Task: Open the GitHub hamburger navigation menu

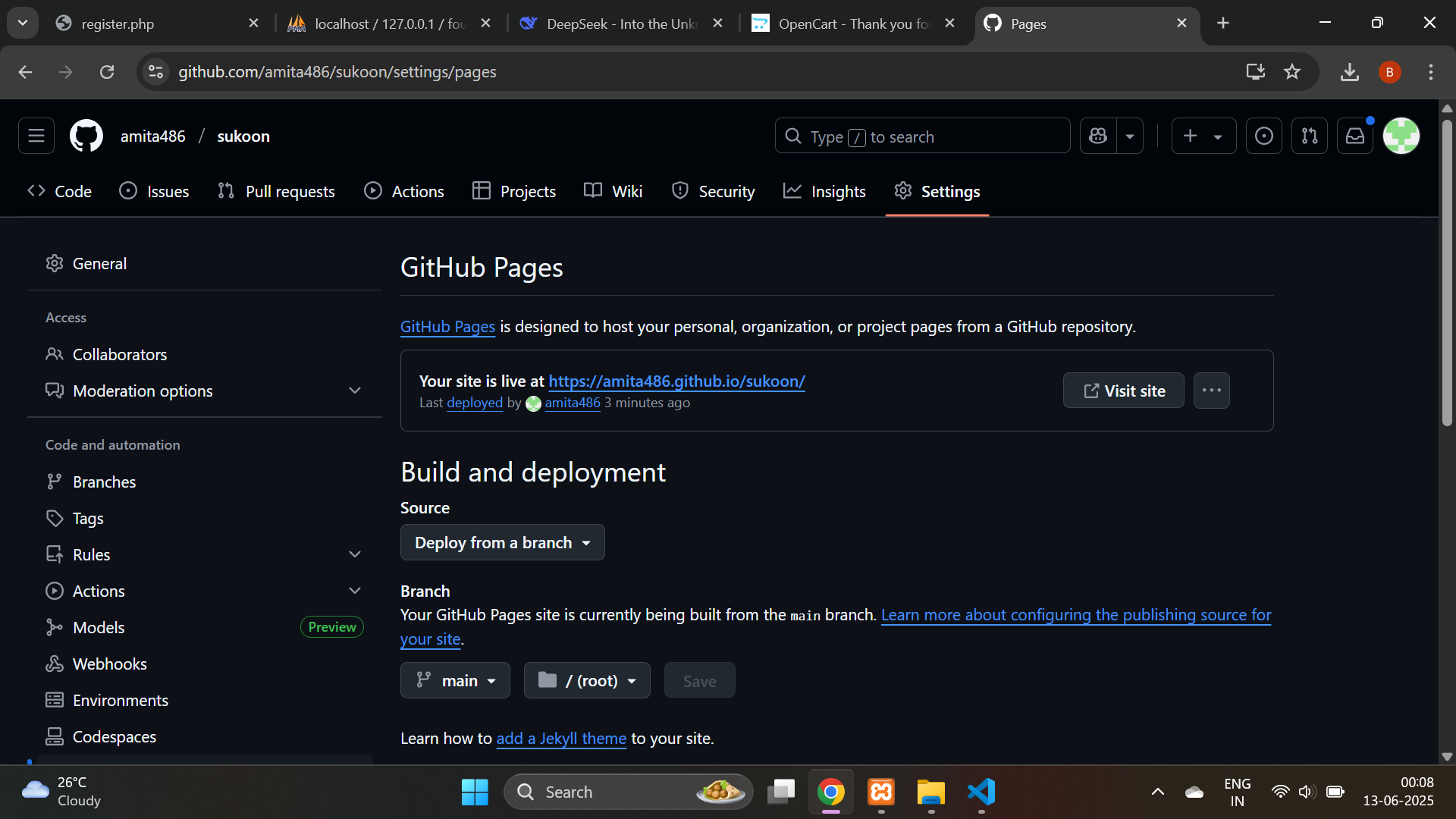Action: pyautogui.click(x=36, y=136)
